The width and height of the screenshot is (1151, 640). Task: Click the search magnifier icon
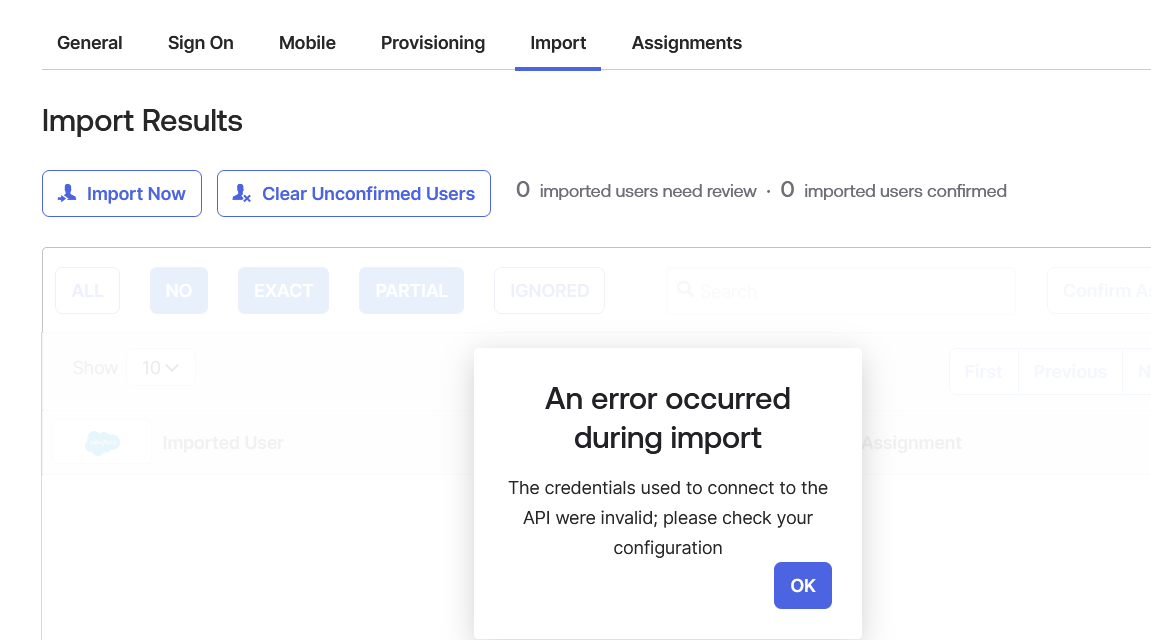click(686, 290)
